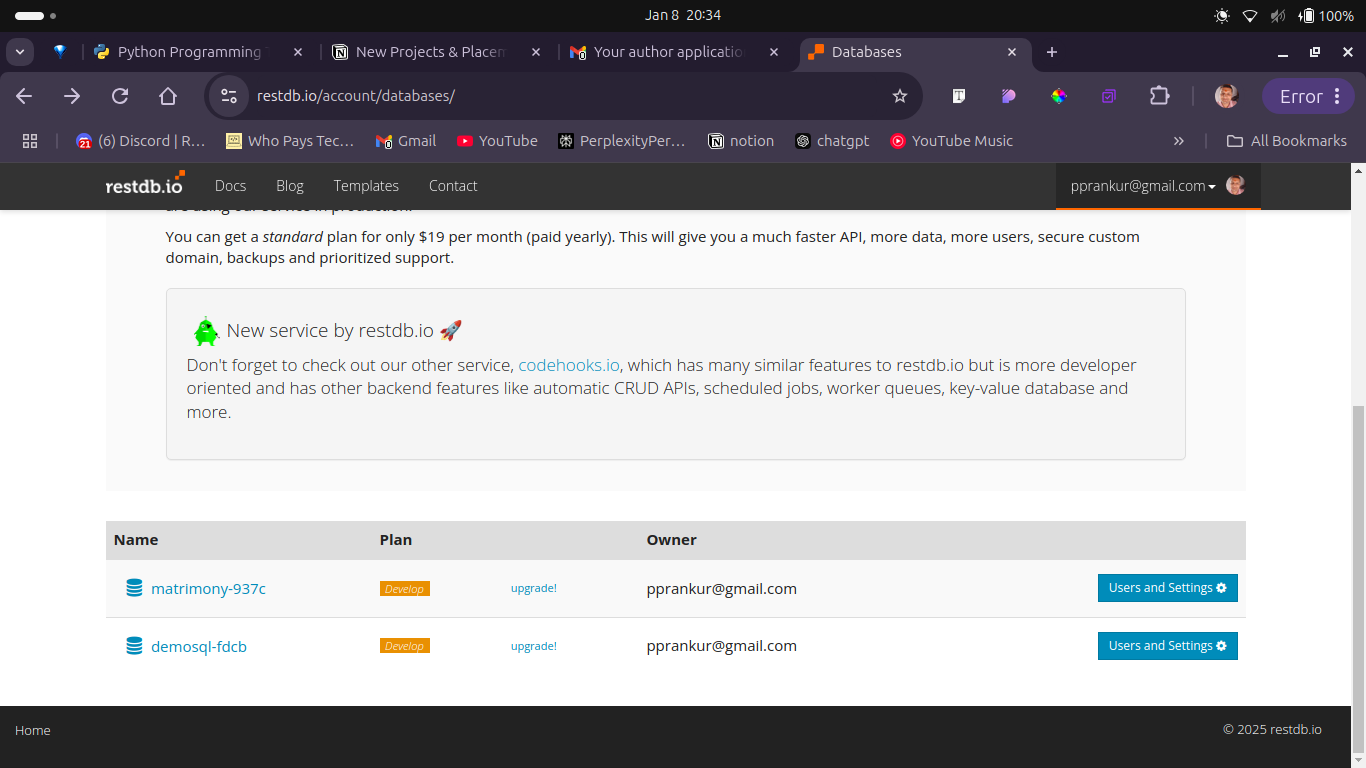The width and height of the screenshot is (1366, 768).
Task: Open Templates in restdb navigation
Action: [366, 186]
